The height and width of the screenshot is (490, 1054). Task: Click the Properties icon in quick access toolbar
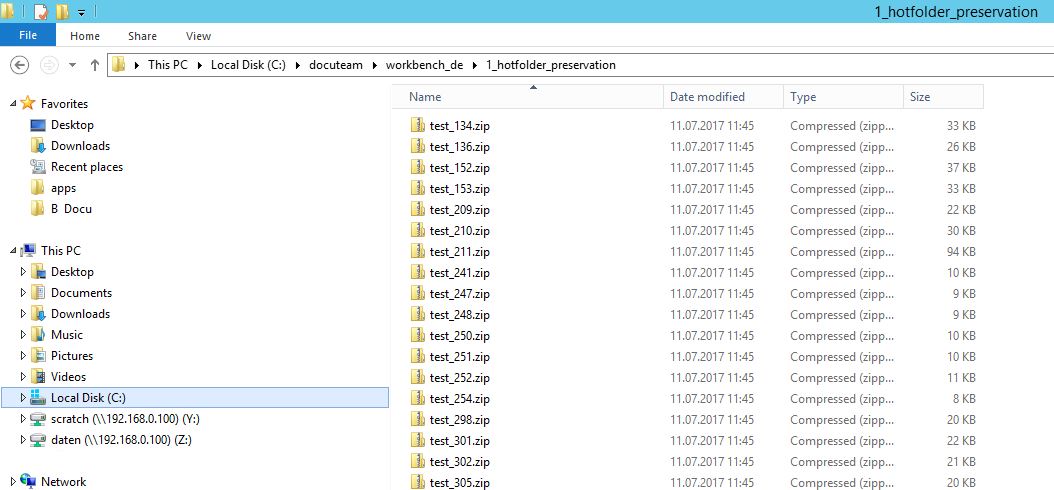tap(40, 12)
